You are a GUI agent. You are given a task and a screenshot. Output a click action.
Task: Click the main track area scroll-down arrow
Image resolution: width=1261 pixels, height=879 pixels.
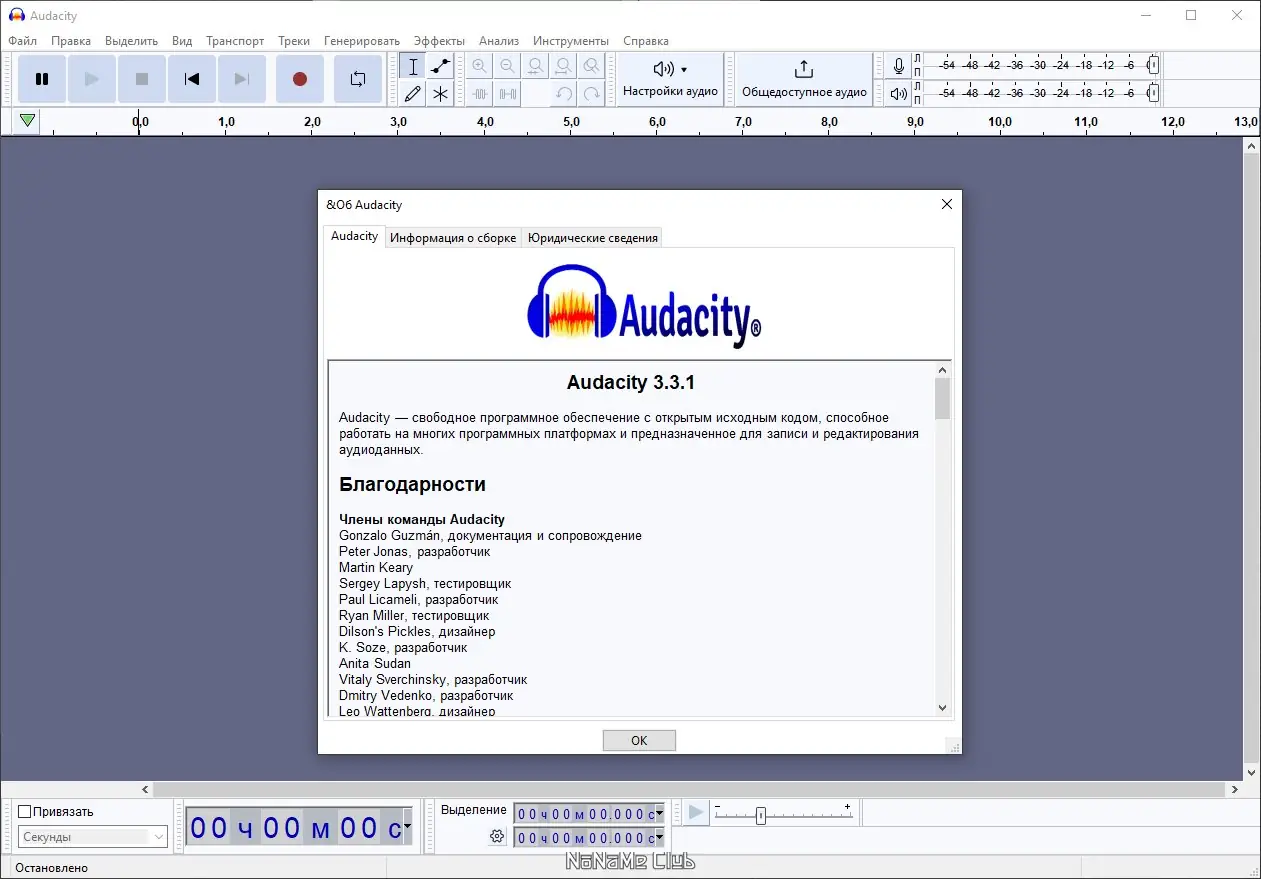pos(1251,772)
